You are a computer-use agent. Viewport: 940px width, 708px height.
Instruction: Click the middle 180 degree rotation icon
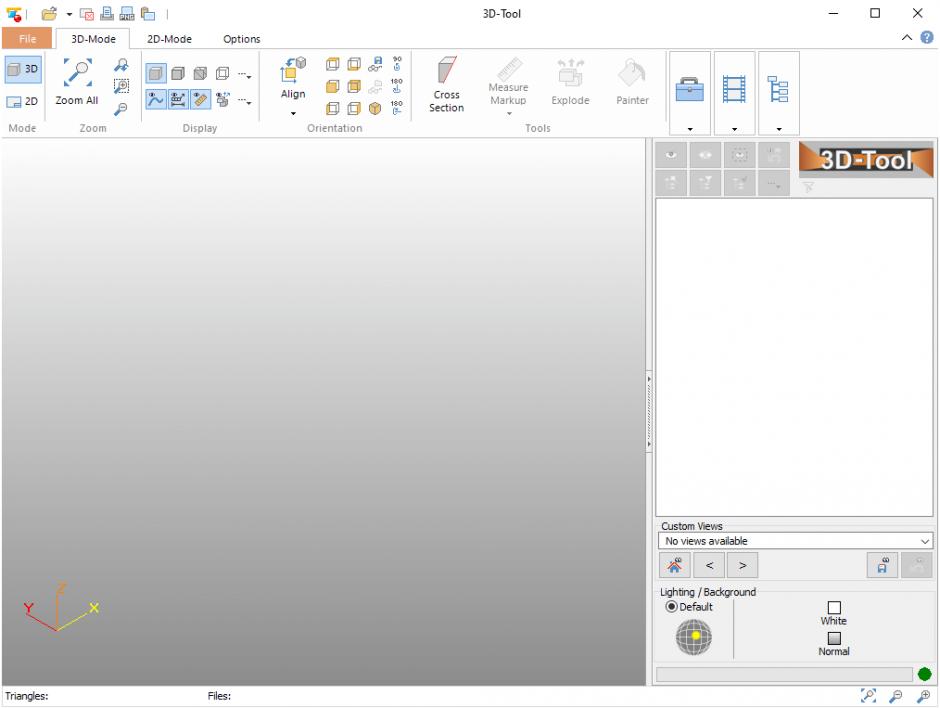[397, 86]
